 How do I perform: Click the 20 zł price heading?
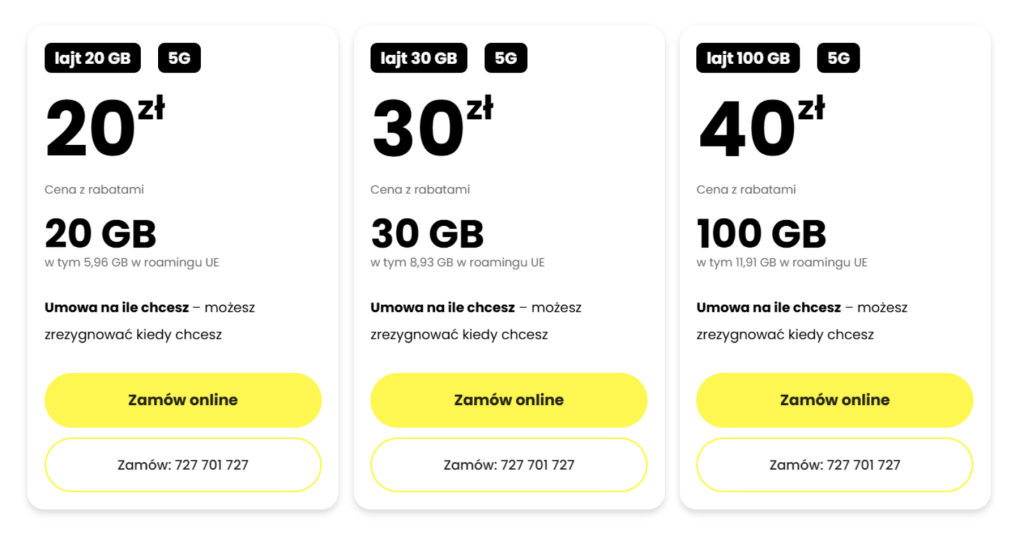click(x=104, y=127)
